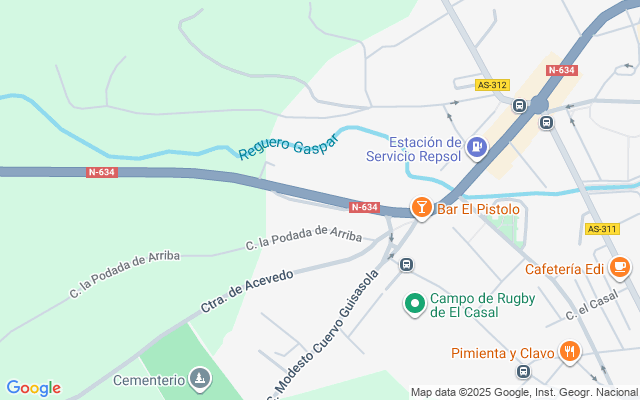Image resolution: width=640 pixels, height=400 pixels.
Task: Click the AS-312 yellow road shield
Action: [492, 85]
